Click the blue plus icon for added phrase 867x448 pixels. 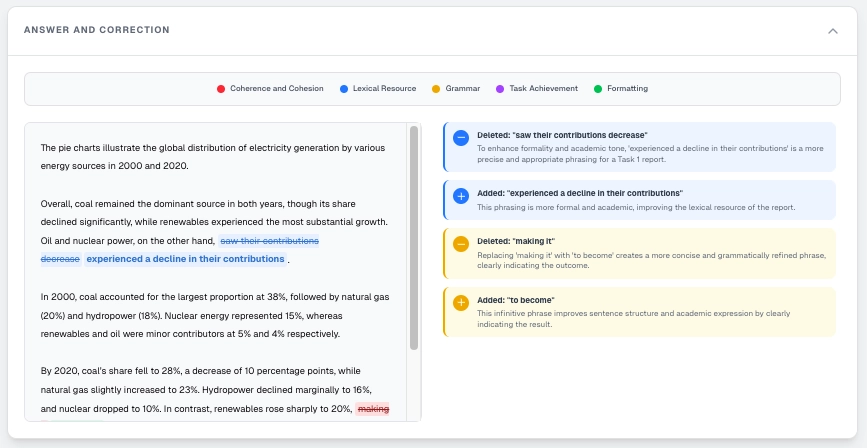461,197
